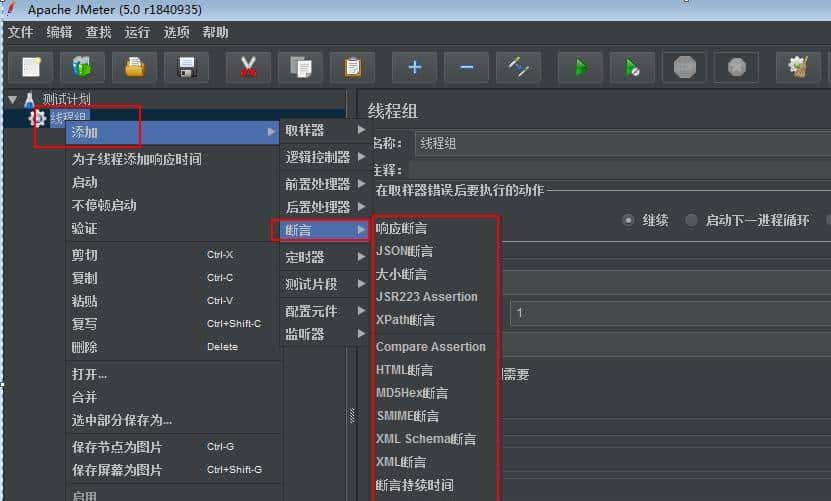Open the 运行 menu

pos(137,32)
